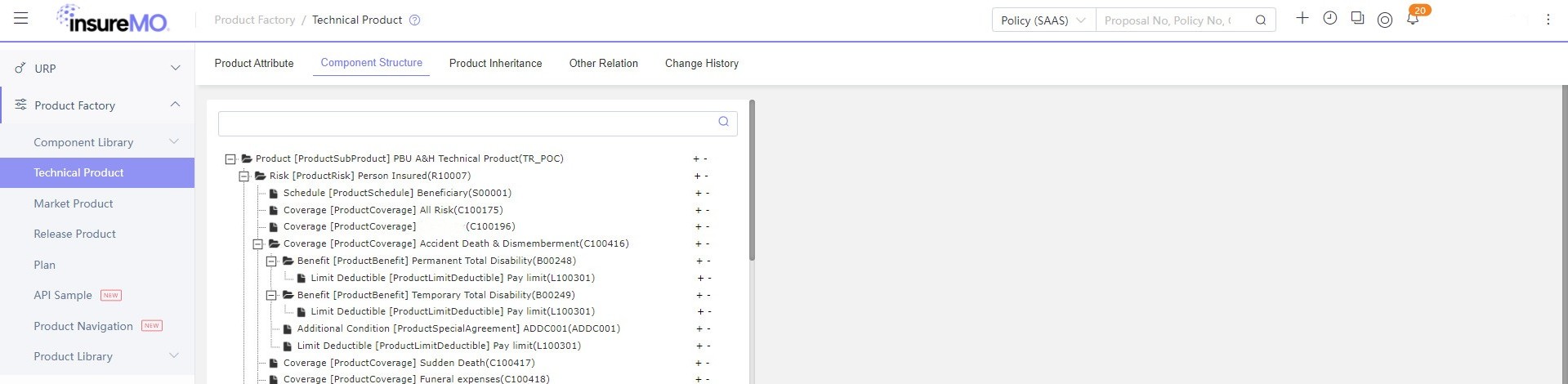
Task: Click the plus icon in top header
Action: (x=1302, y=18)
